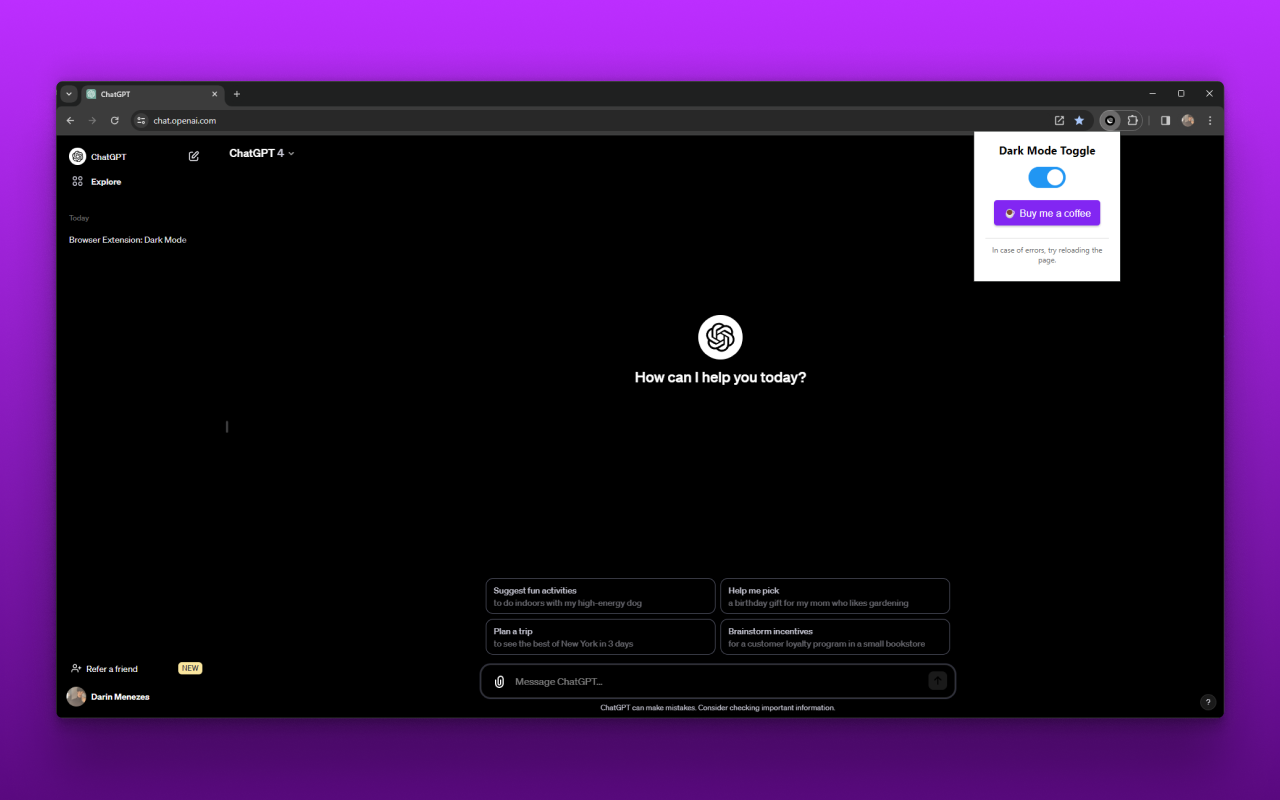Click the Dark Mode Toggle heading text
Screen dimensions: 1280x800
(1047, 151)
